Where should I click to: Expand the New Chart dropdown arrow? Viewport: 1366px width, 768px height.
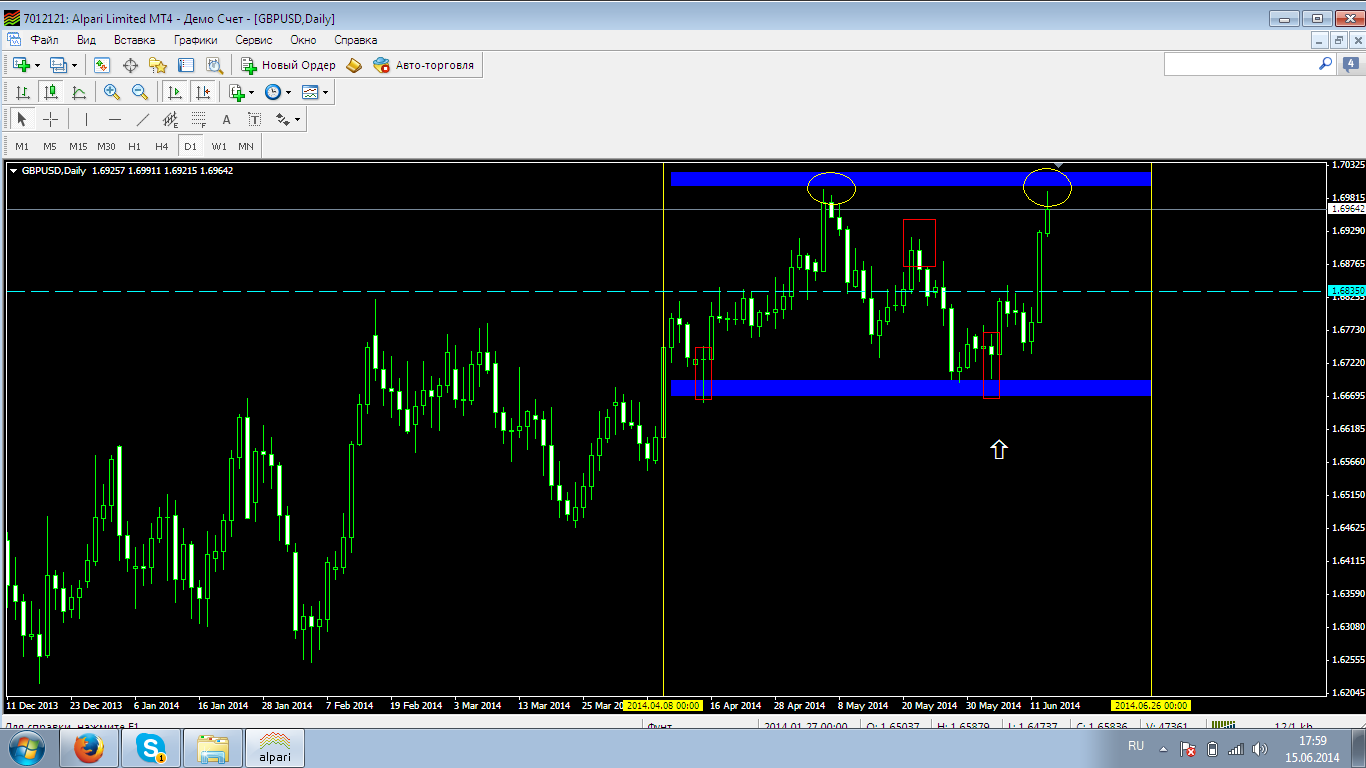click(x=37, y=65)
